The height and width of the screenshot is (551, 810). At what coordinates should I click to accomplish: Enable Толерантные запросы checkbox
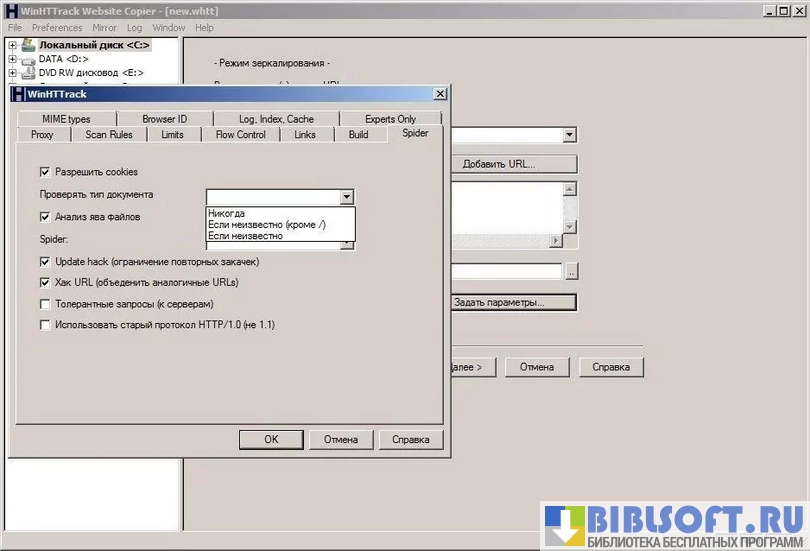click(45, 304)
